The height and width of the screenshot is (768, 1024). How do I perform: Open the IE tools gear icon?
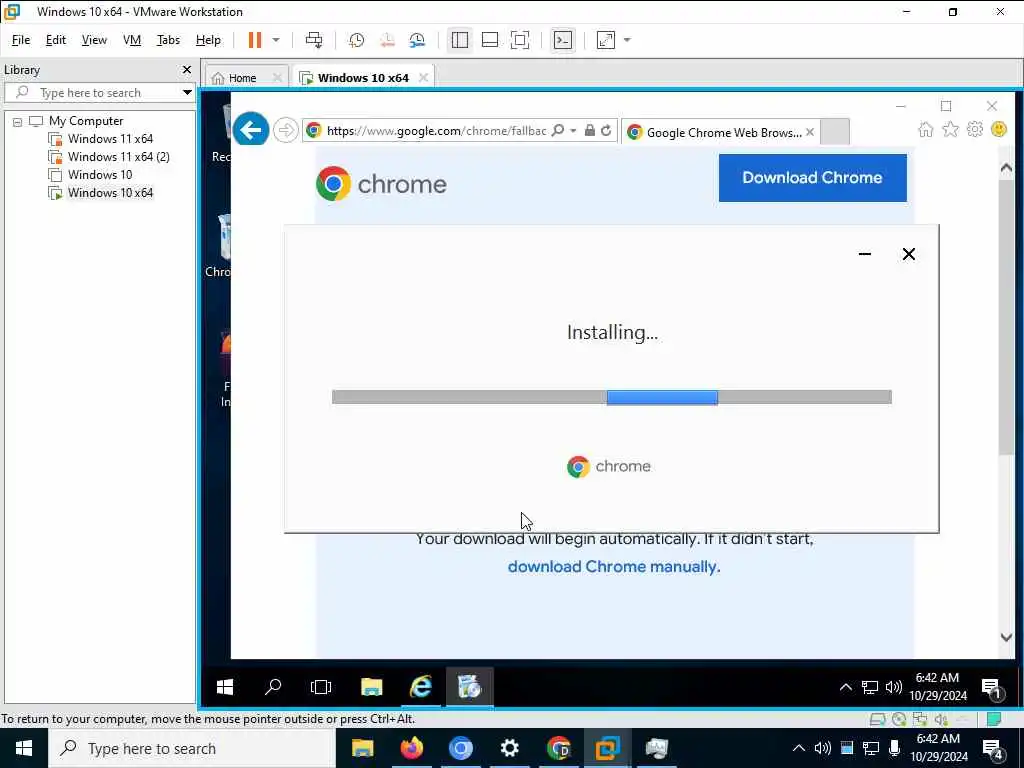[974, 129]
